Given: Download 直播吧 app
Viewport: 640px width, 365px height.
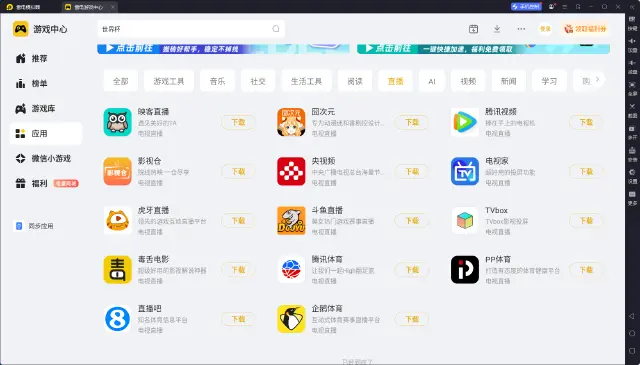Looking at the screenshot, I should [x=238, y=319].
